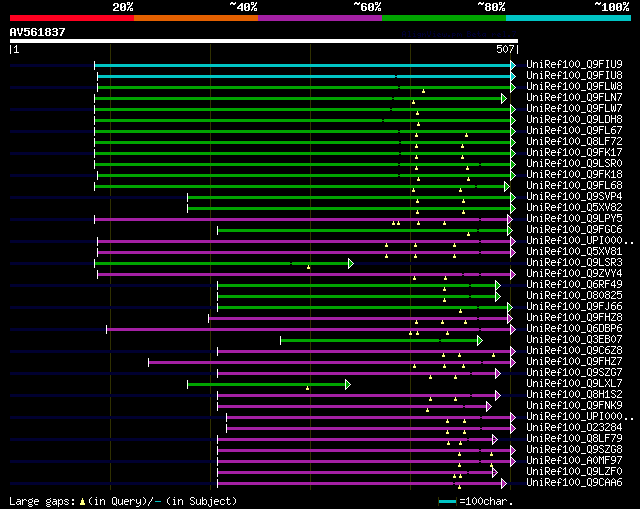
Task: Select the UniRef100_Q9CAA6 label
Action: tap(574, 483)
